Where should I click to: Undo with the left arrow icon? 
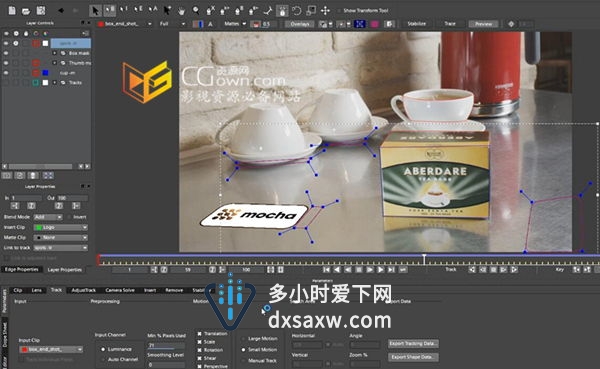(61, 10)
